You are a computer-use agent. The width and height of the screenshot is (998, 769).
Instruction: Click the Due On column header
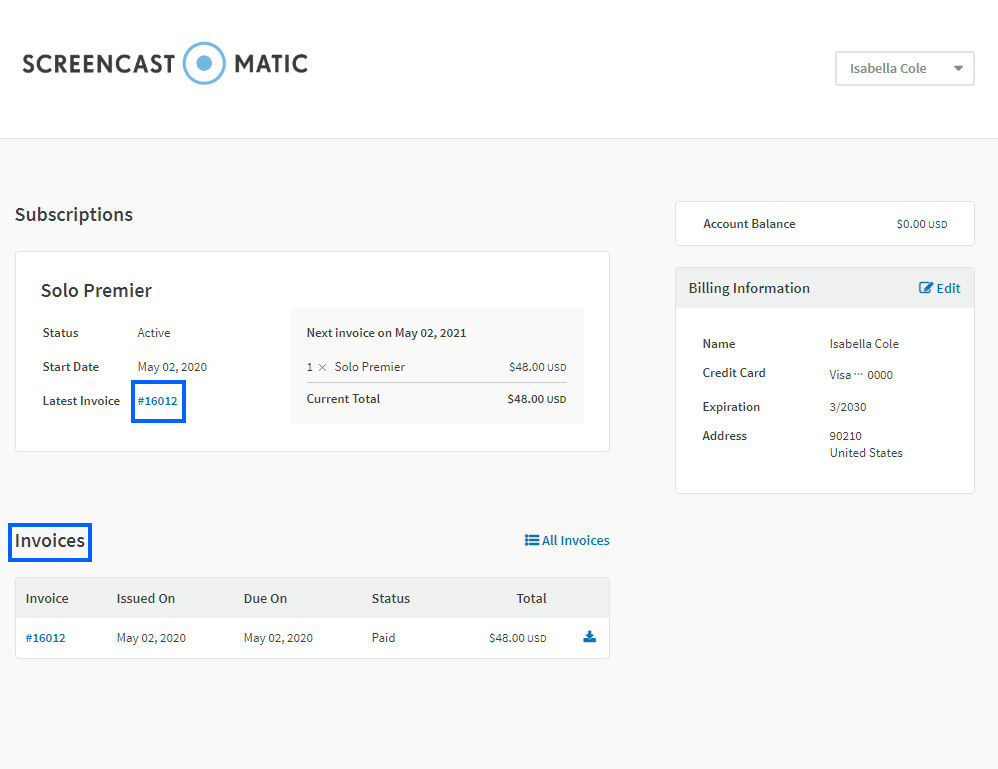click(265, 598)
